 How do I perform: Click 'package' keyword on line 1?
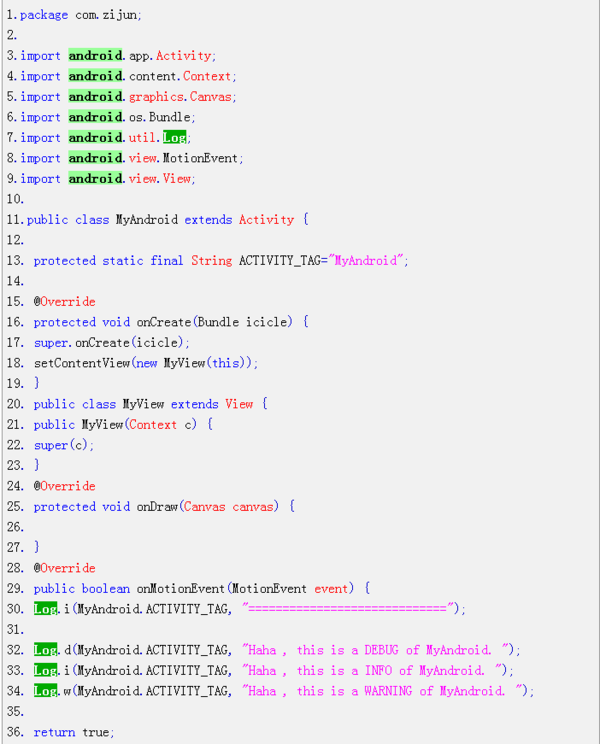point(44,15)
